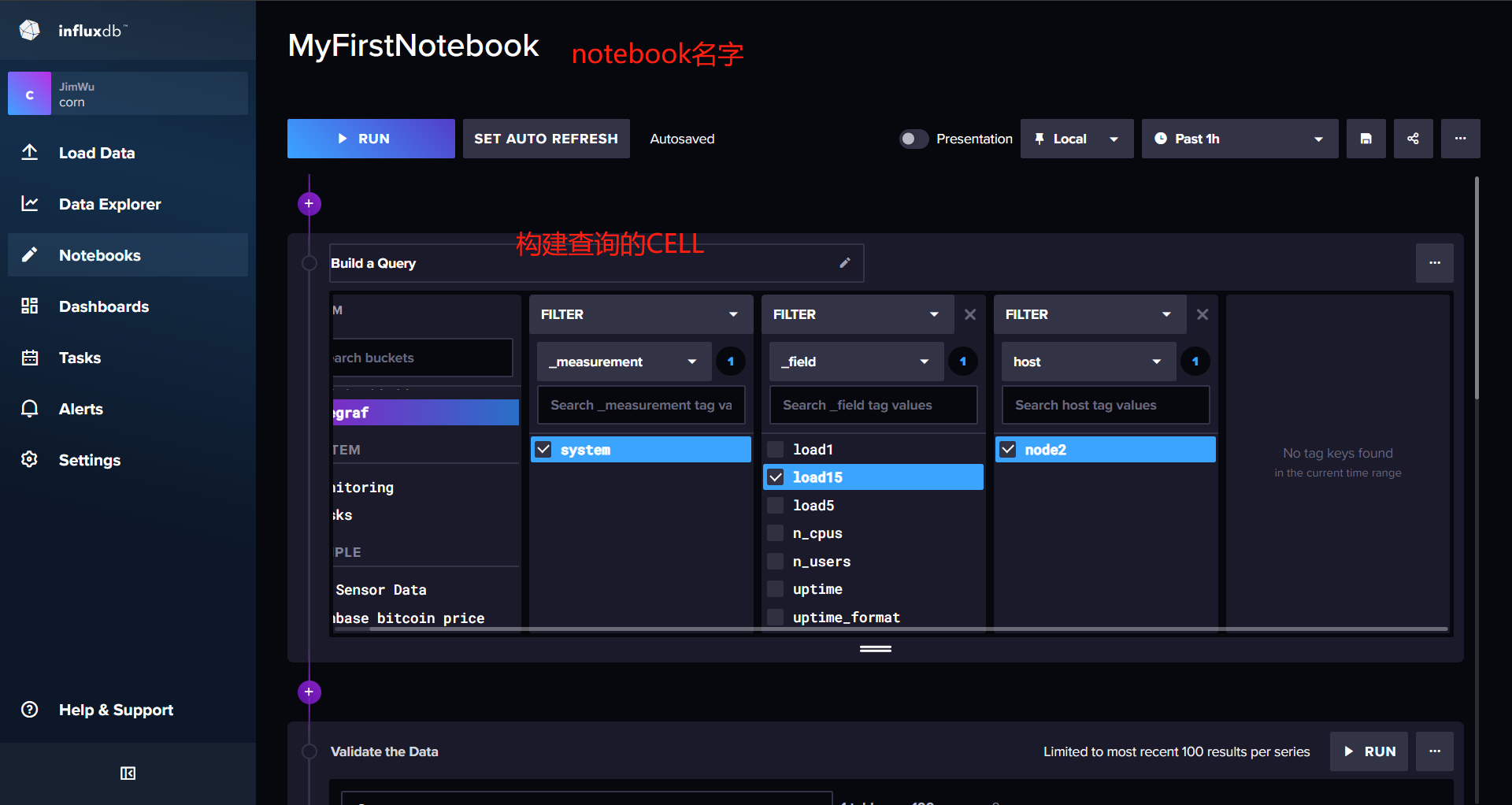Focus the Search _measurement tag values field

(641, 405)
